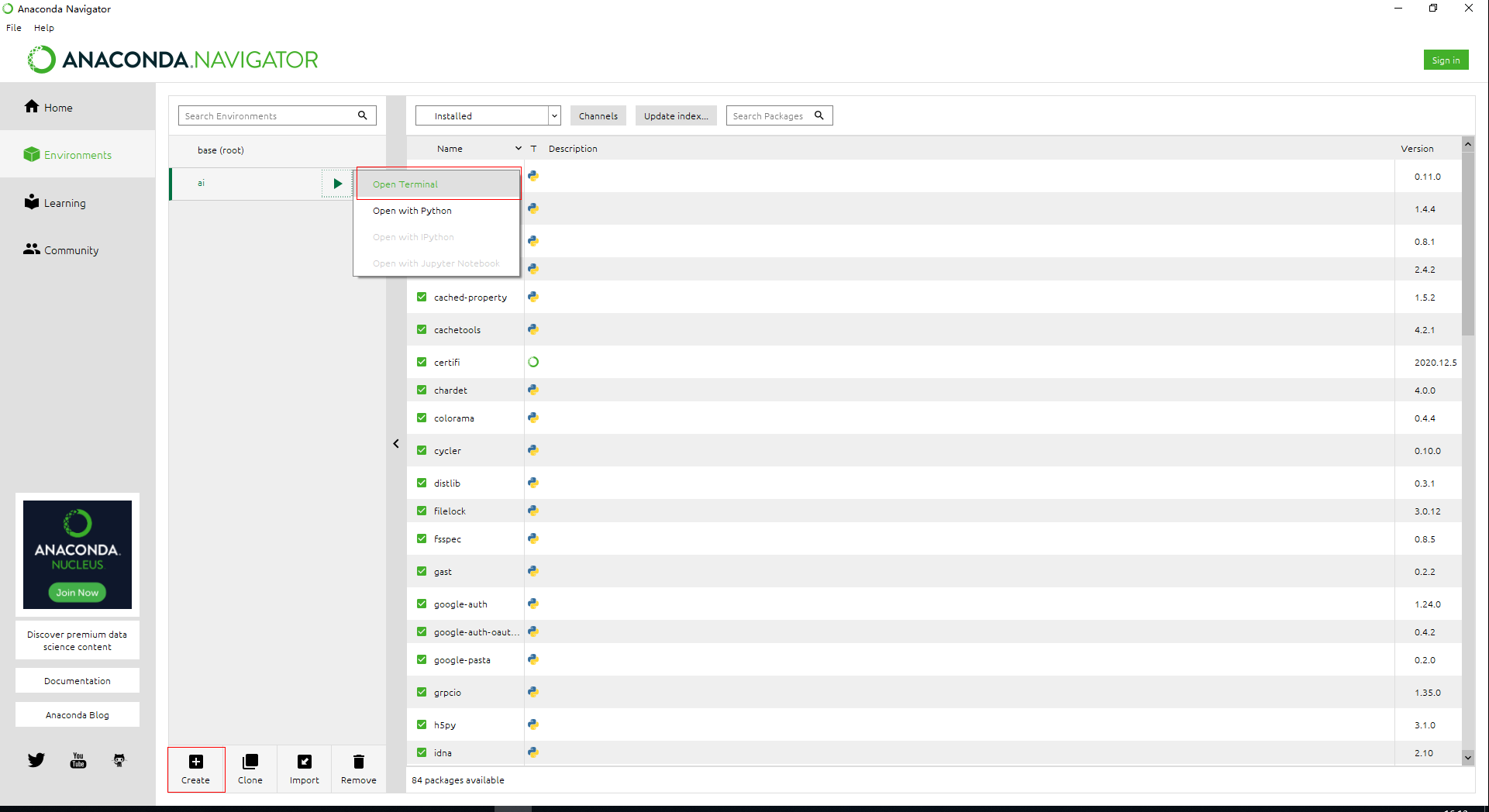Click the Description column header
This screenshot has width=1489, height=812.
(573, 148)
